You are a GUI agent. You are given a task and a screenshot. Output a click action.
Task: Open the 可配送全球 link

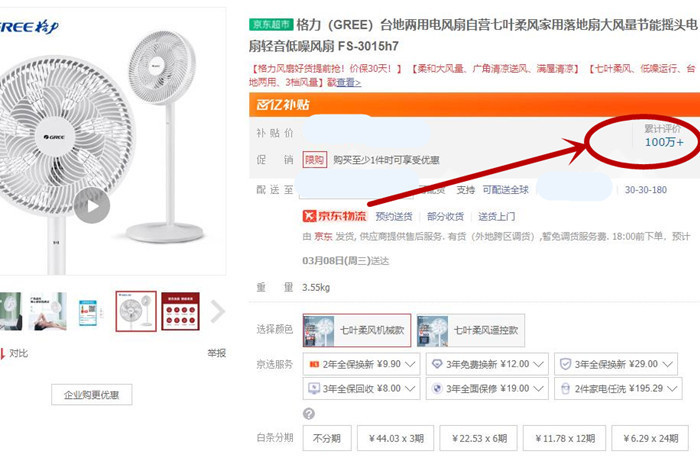[505, 190]
